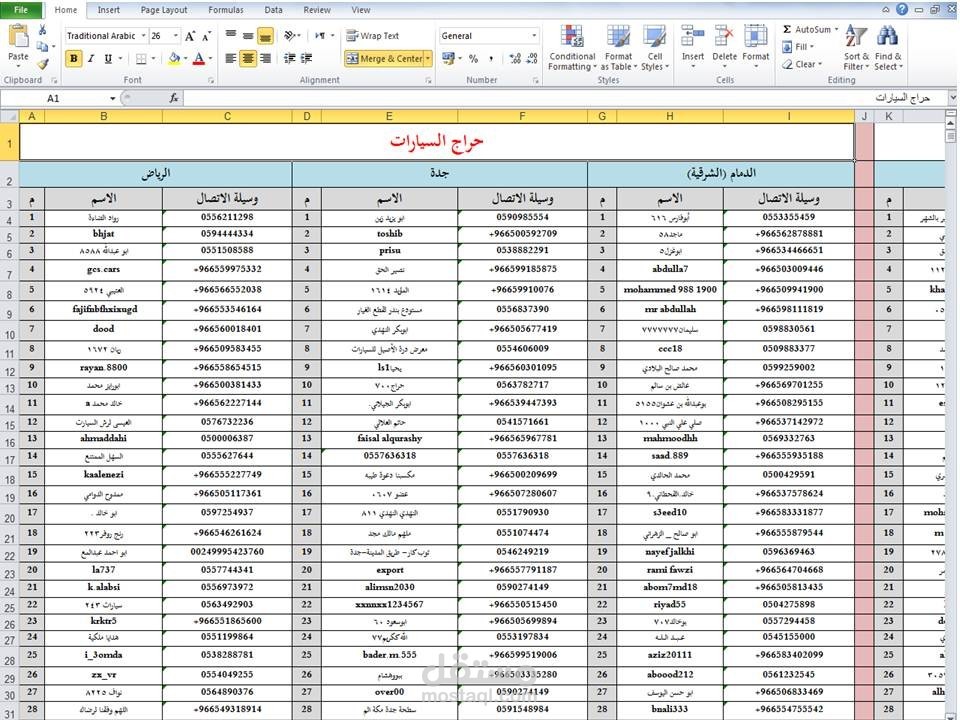Click the Copy icon
Screen dimensions: 960x720
click(x=42, y=47)
